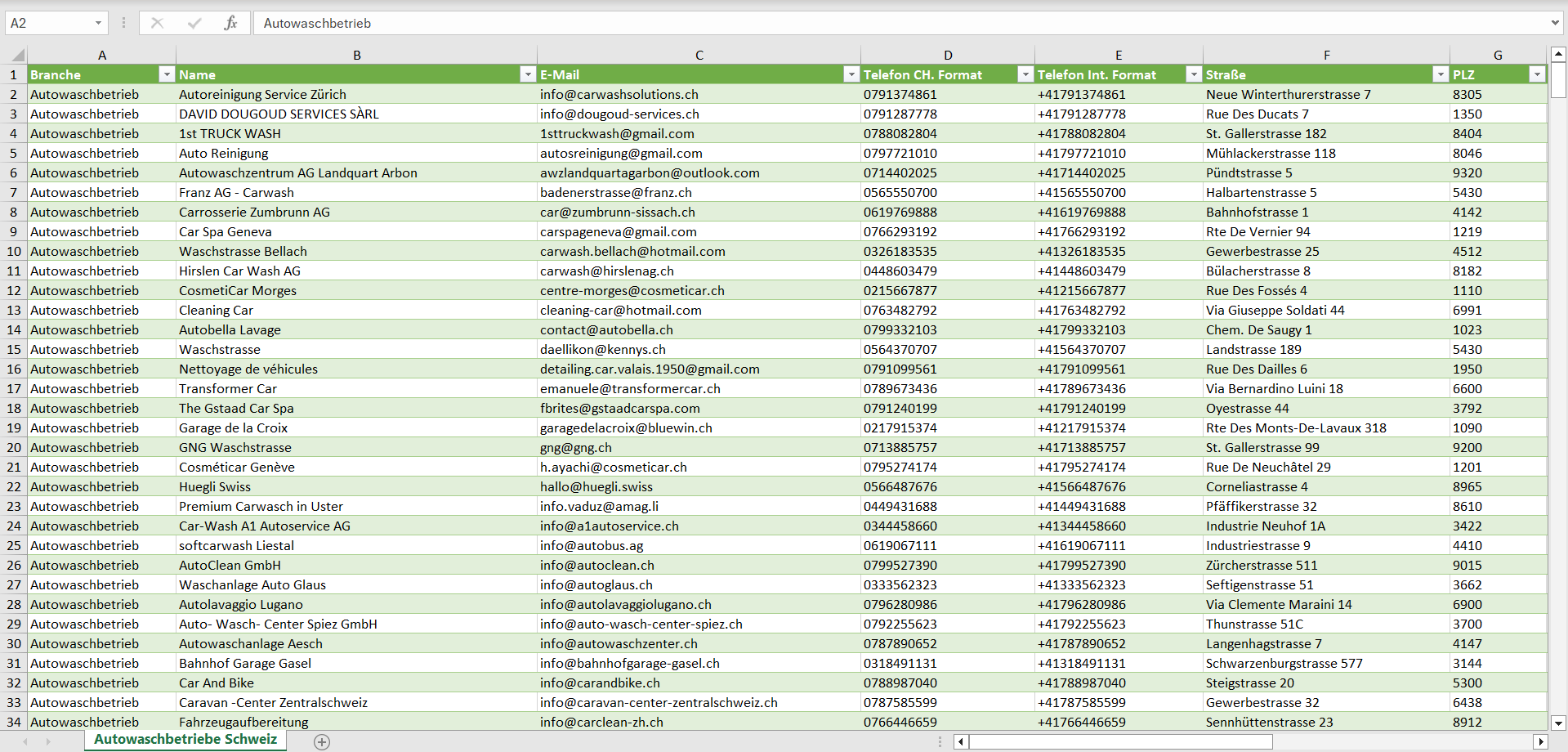Open the Branche column filter dropdown

coord(167,74)
